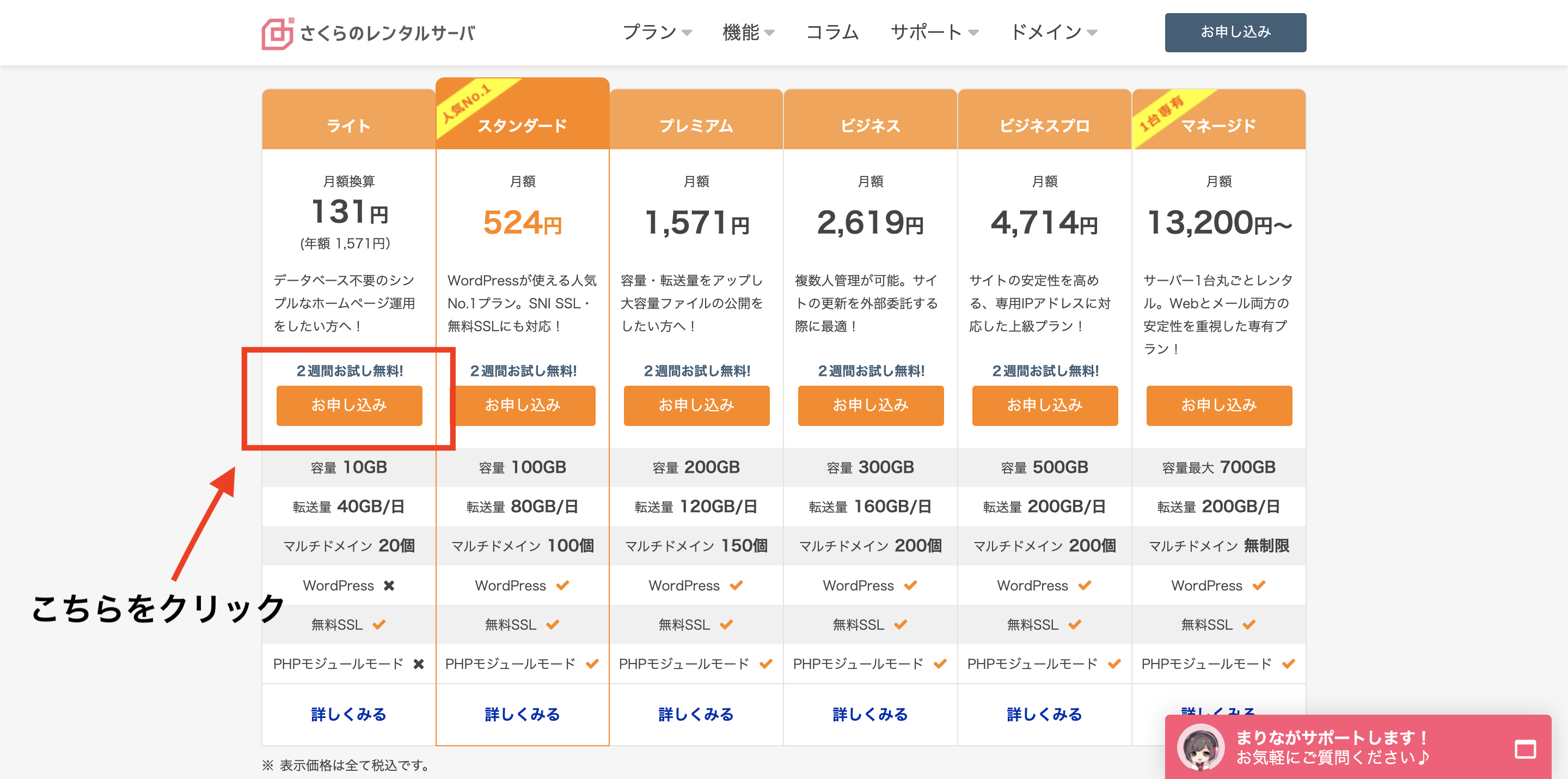Open 詳しくみる link for ビジネスプロ plan
Viewport: 1568px width, 779px height.
(1045, 714)
